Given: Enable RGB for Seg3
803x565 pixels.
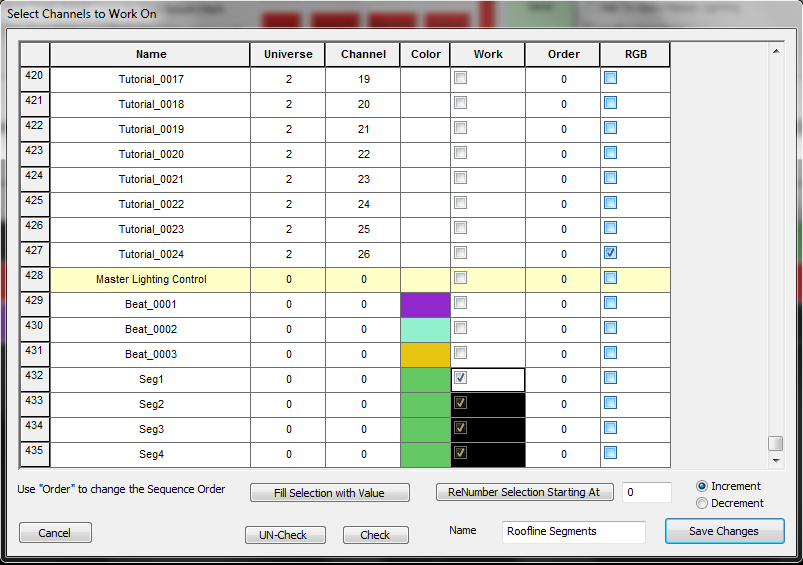Looking at the screenshot, I should (610, 428).
